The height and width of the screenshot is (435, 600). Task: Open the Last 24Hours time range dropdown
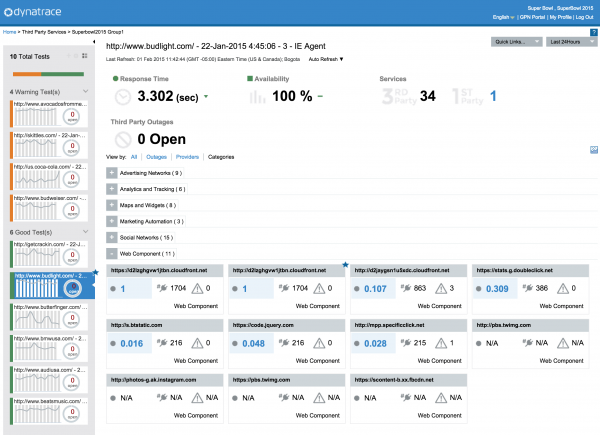click(572, 42)
